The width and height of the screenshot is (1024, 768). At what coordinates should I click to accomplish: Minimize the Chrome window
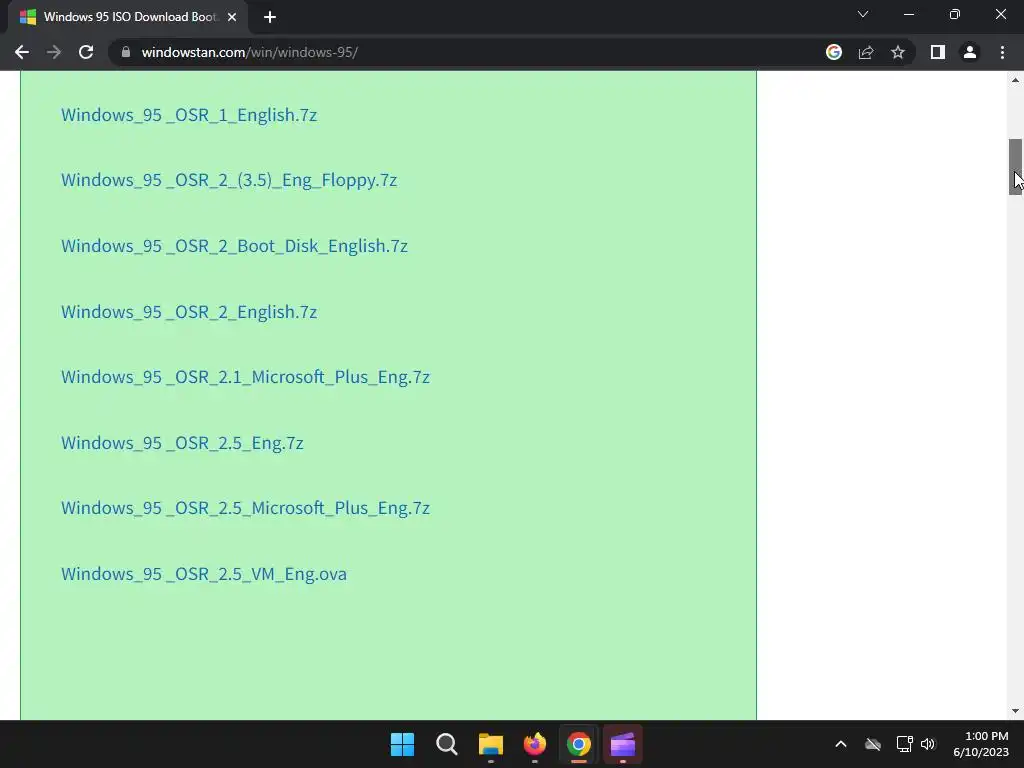pyautogui.click(x=909, y=14)
